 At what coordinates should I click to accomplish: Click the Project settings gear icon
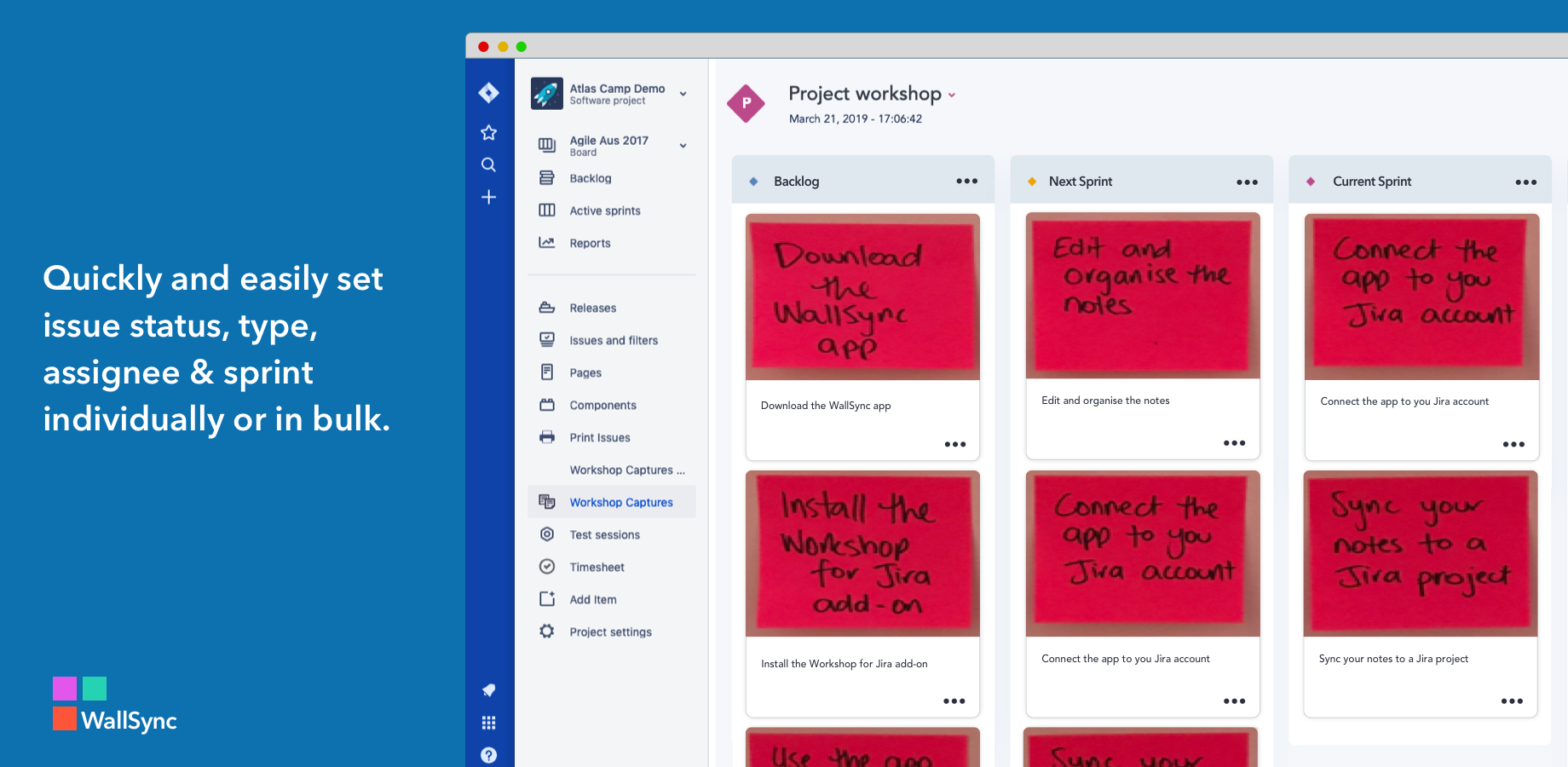pos(547,631)
